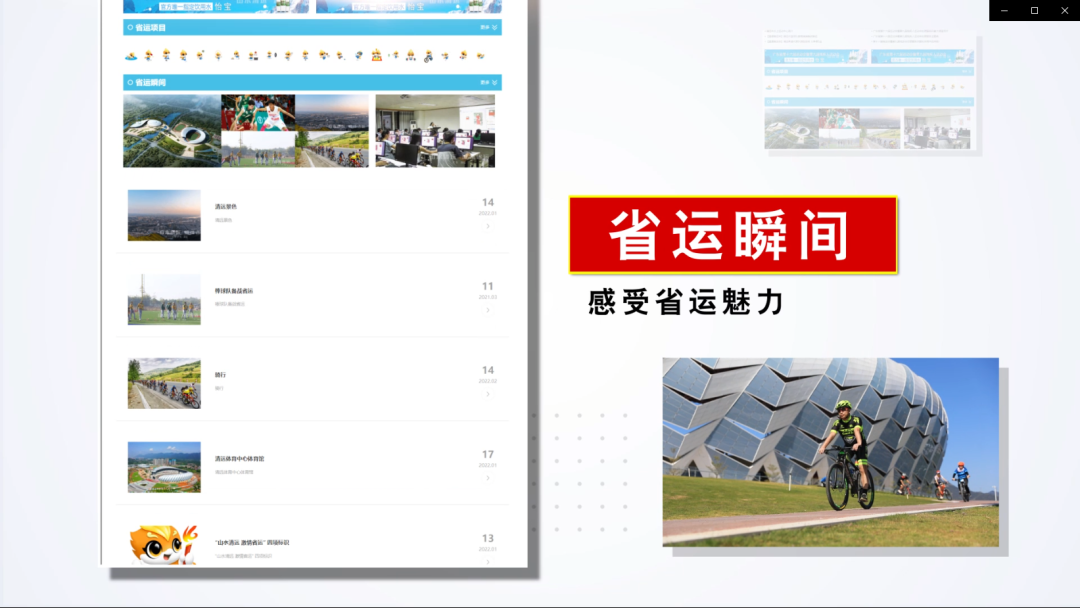Click arrow icon beside 清远体育中心体育馆 entry
1080x608 pixels.
pyautogui.click(x=488, y=478)
